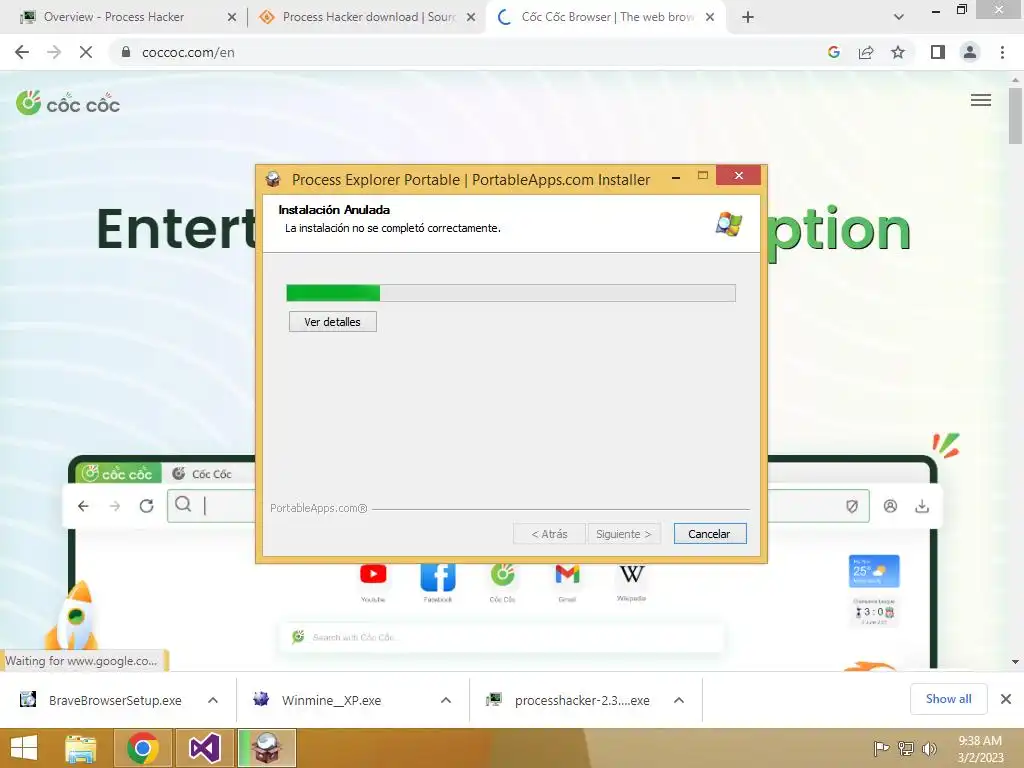Open the hamburger menu on the Cốc Cốc page
The width and height of the screenshot is (1024, 768).
[980, 100]
